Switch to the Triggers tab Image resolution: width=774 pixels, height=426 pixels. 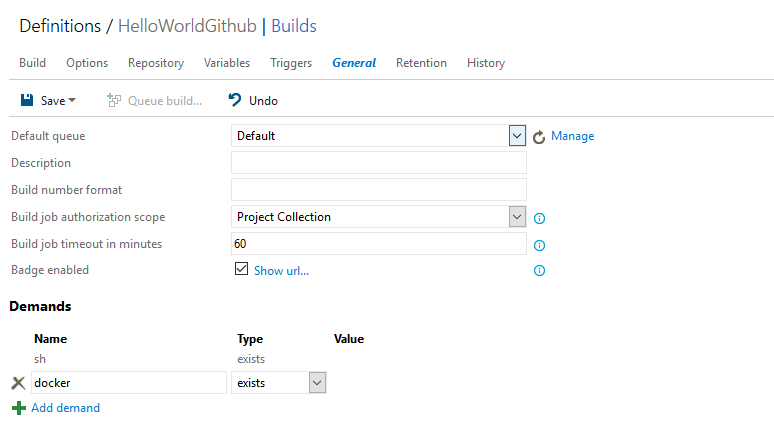click(x=291, y=63)
